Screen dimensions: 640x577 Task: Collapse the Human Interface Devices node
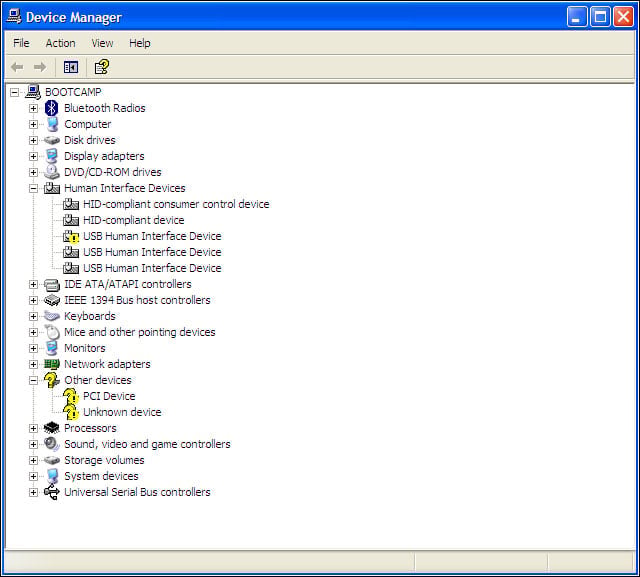point(33,188)
